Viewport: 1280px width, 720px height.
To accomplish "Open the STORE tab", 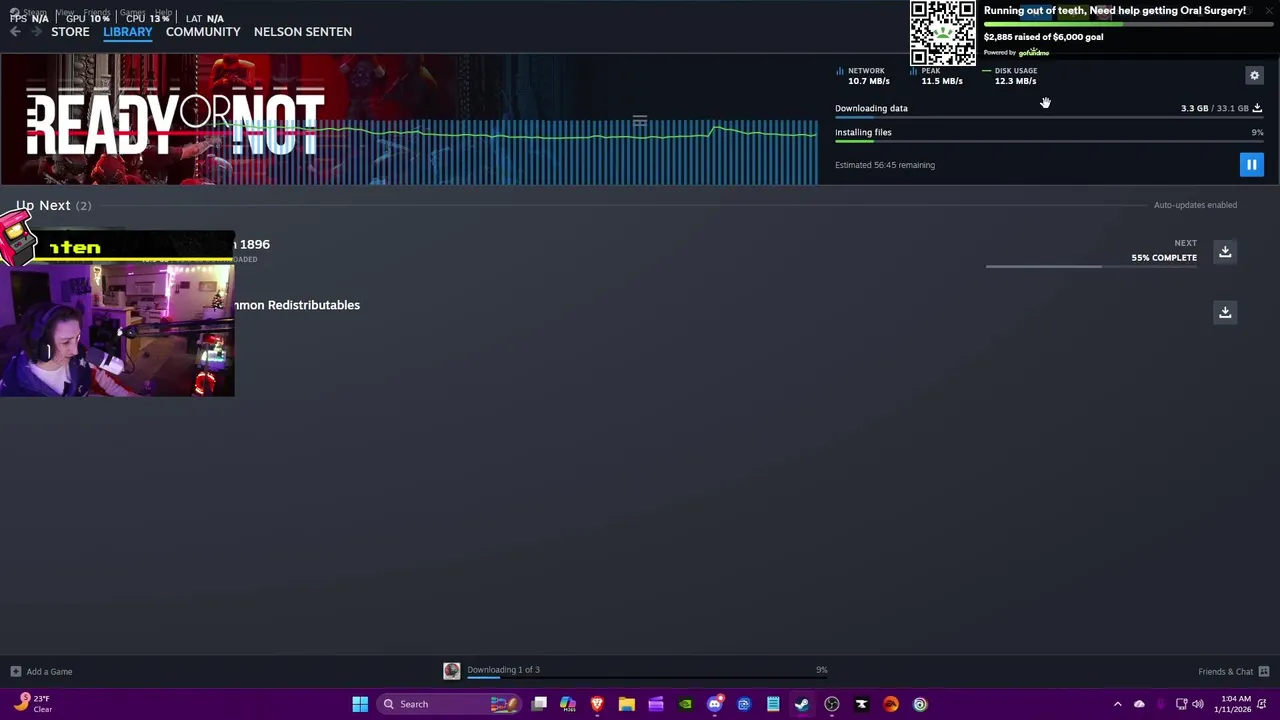I will (70, 32).
